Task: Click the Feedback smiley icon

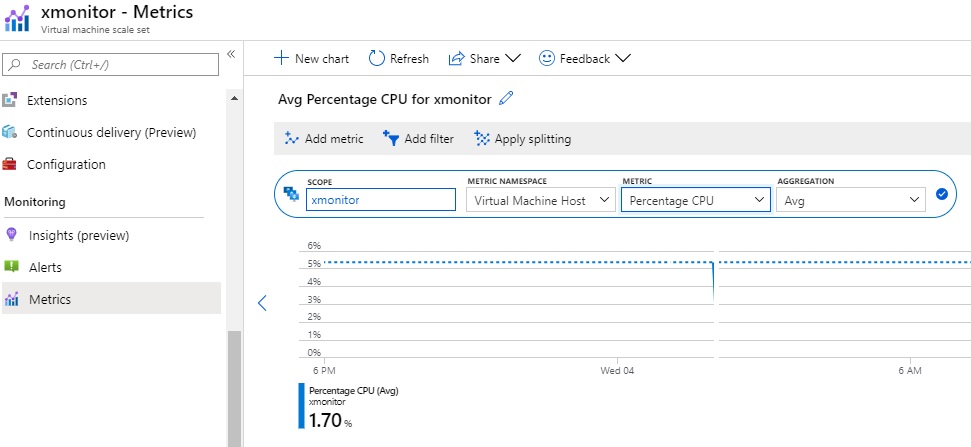Action: tap(547, 59)
